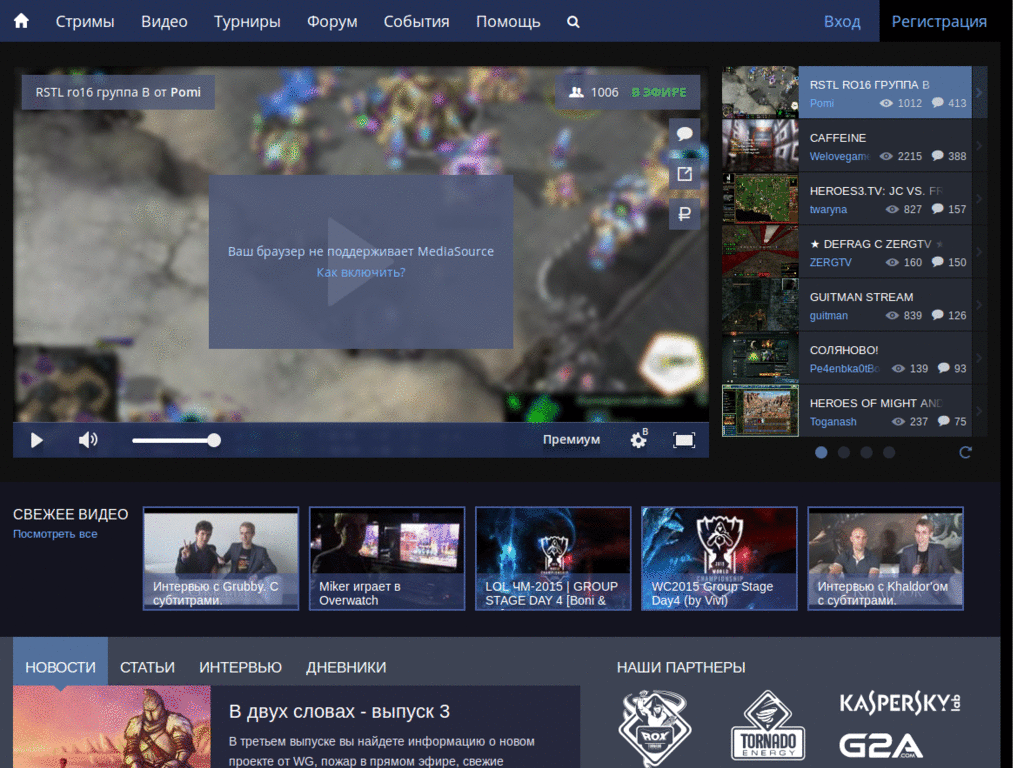The height and width of the screenshot is (768, 1024).
Task: Click the ruble donation icon
Action: pos(685,213)
